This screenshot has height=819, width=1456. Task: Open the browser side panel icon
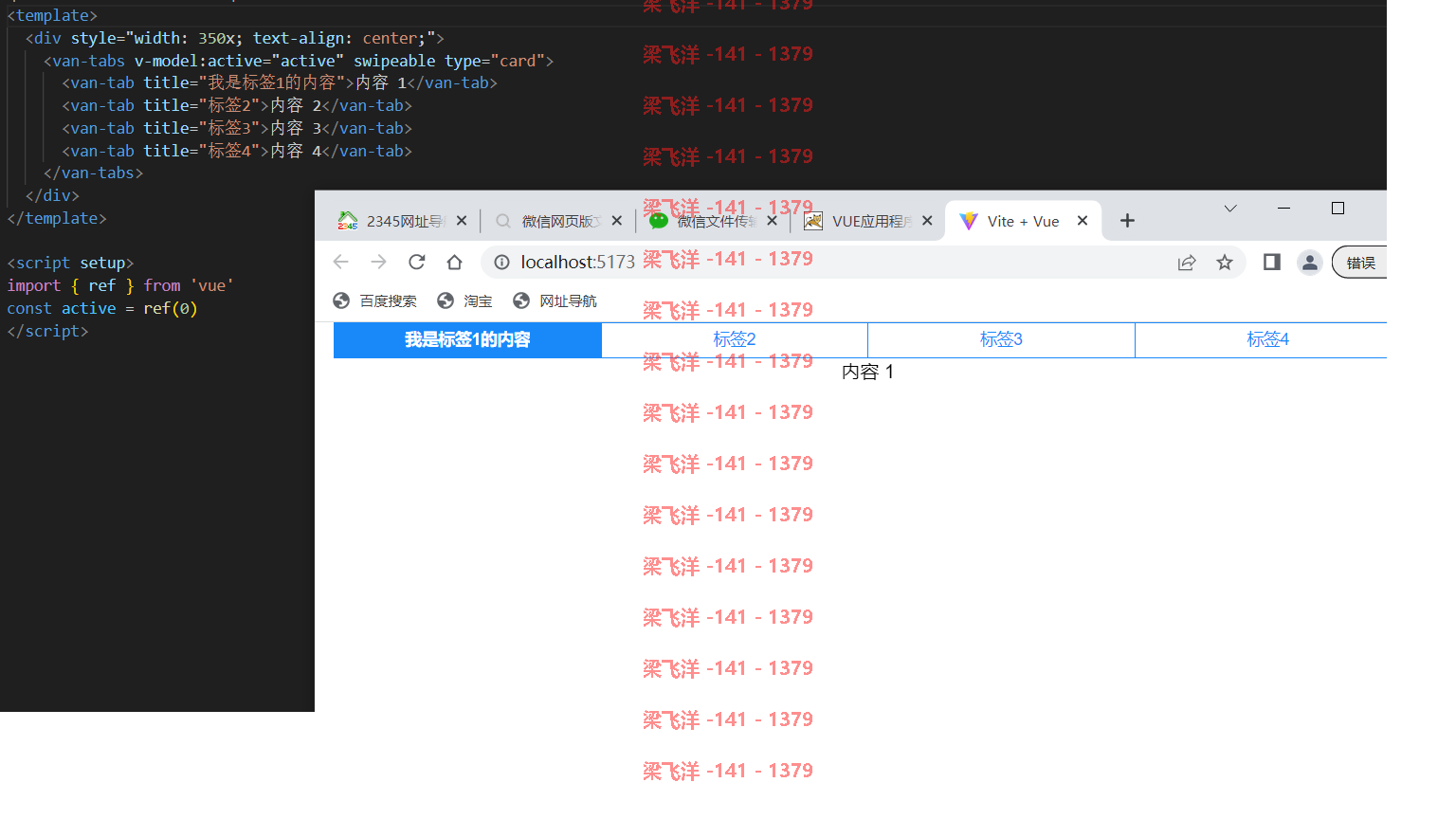pos(1272,263)
